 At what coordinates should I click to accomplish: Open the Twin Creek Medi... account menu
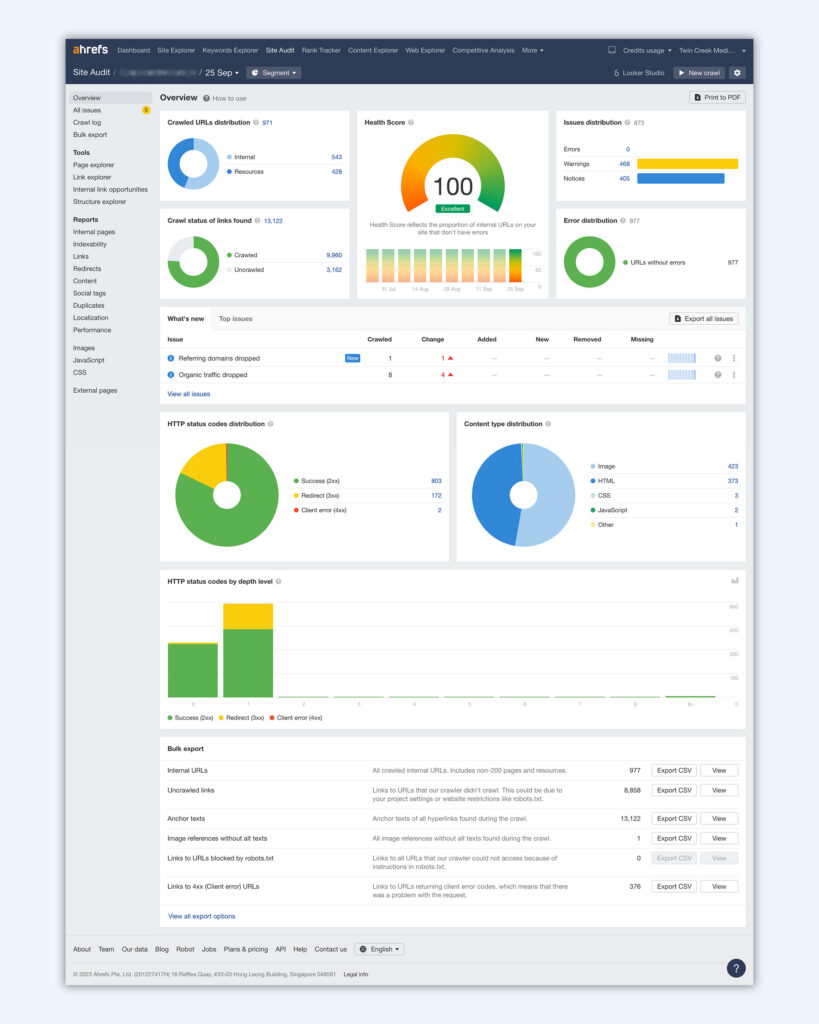pos(712,50)
